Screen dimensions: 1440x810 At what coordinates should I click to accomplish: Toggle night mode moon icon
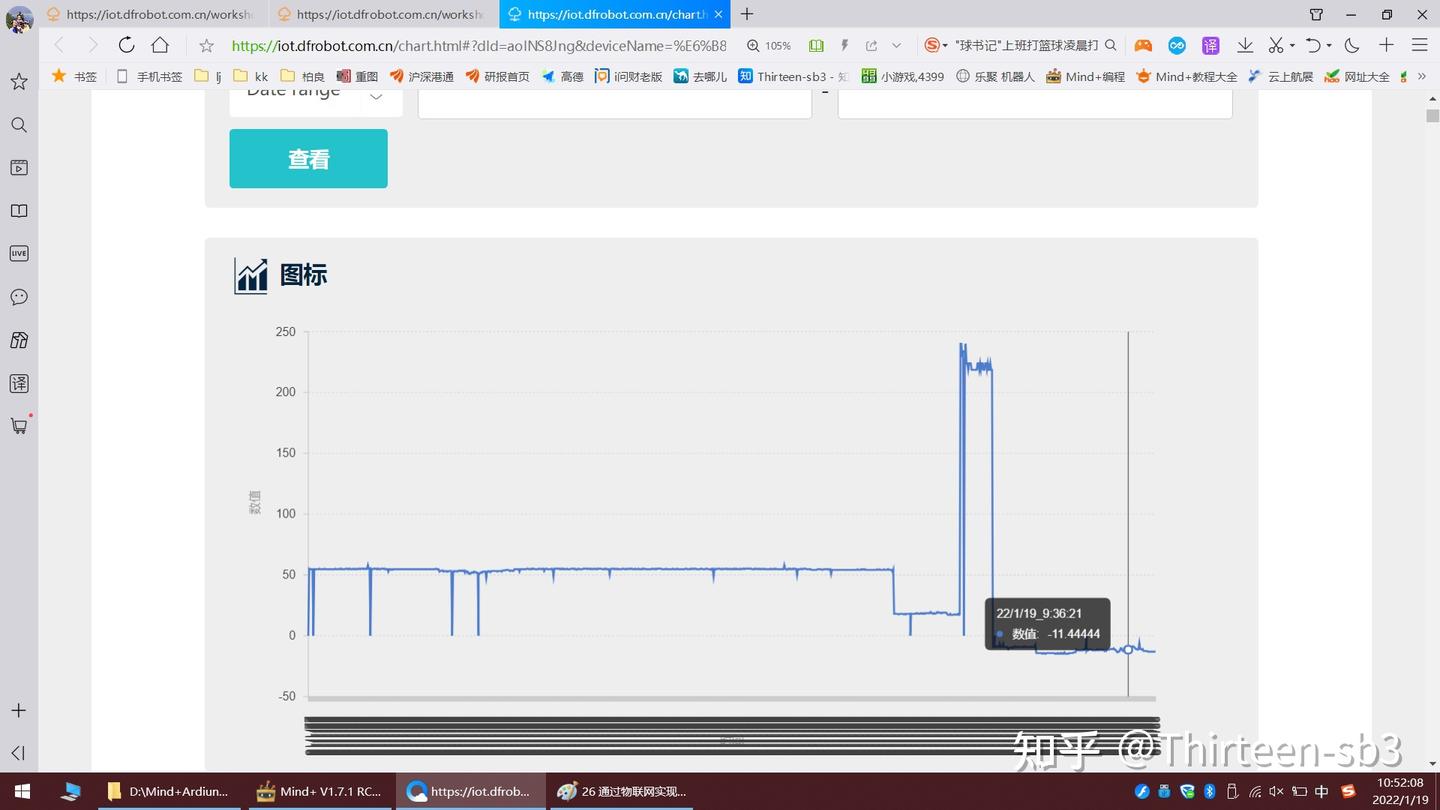[x=1352, y=45]
